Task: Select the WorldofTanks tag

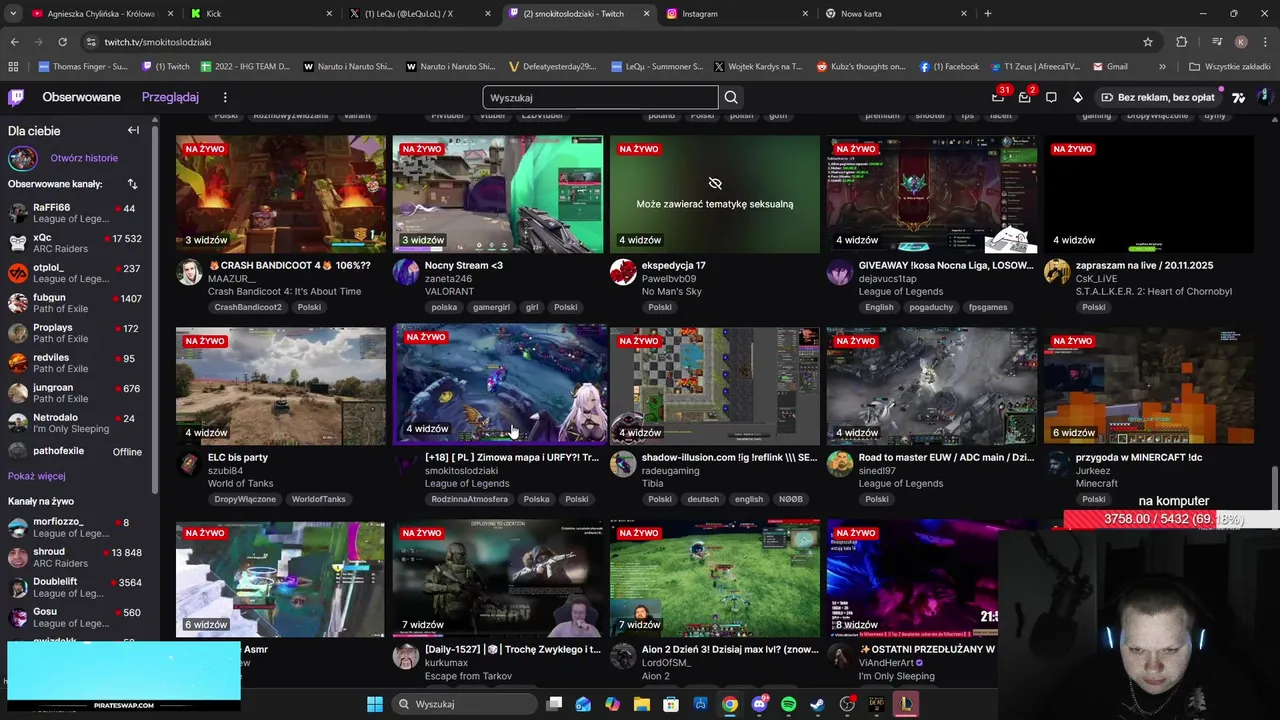Action: pyautogui.click(x=318, y=499)
